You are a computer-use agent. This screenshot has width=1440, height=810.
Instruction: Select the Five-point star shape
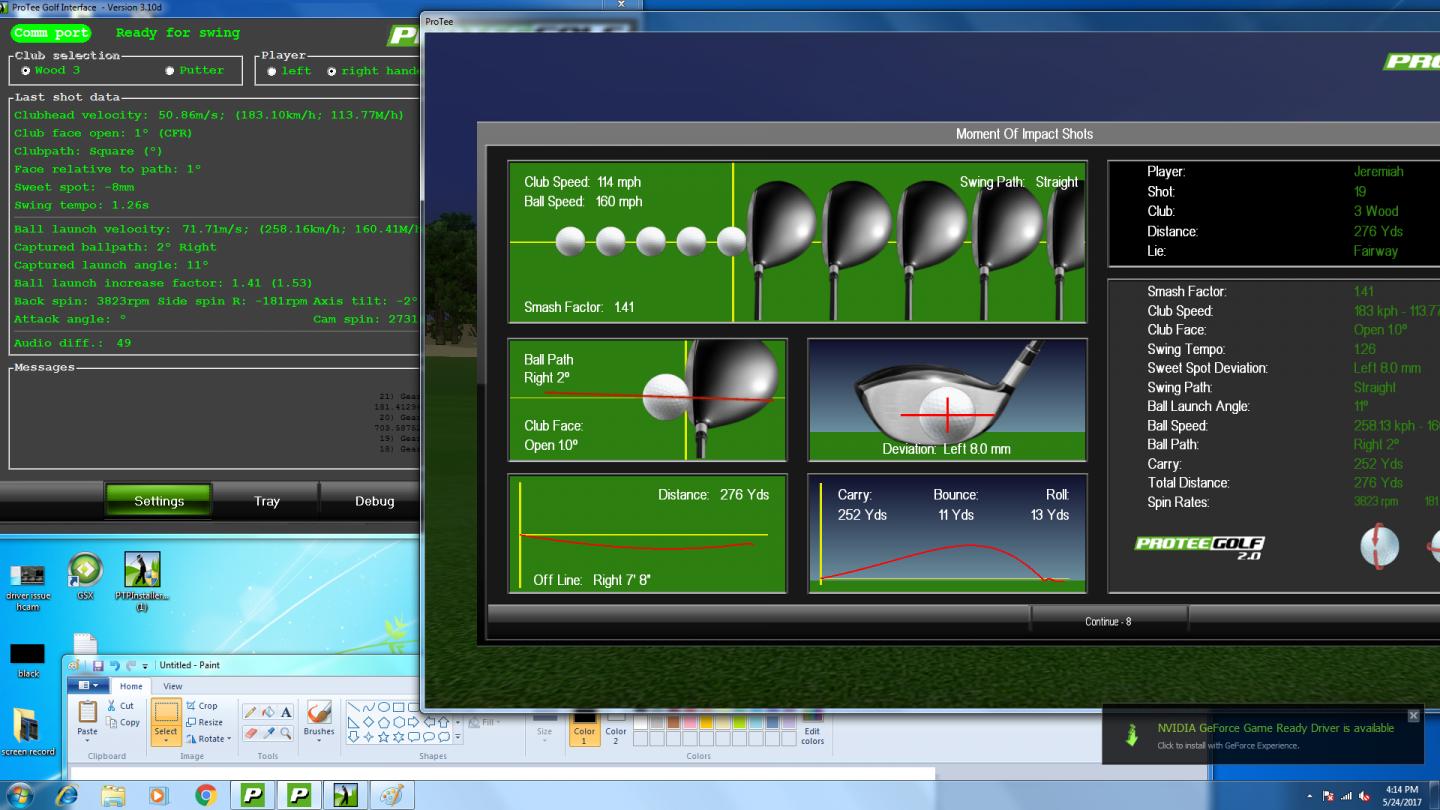383,737
